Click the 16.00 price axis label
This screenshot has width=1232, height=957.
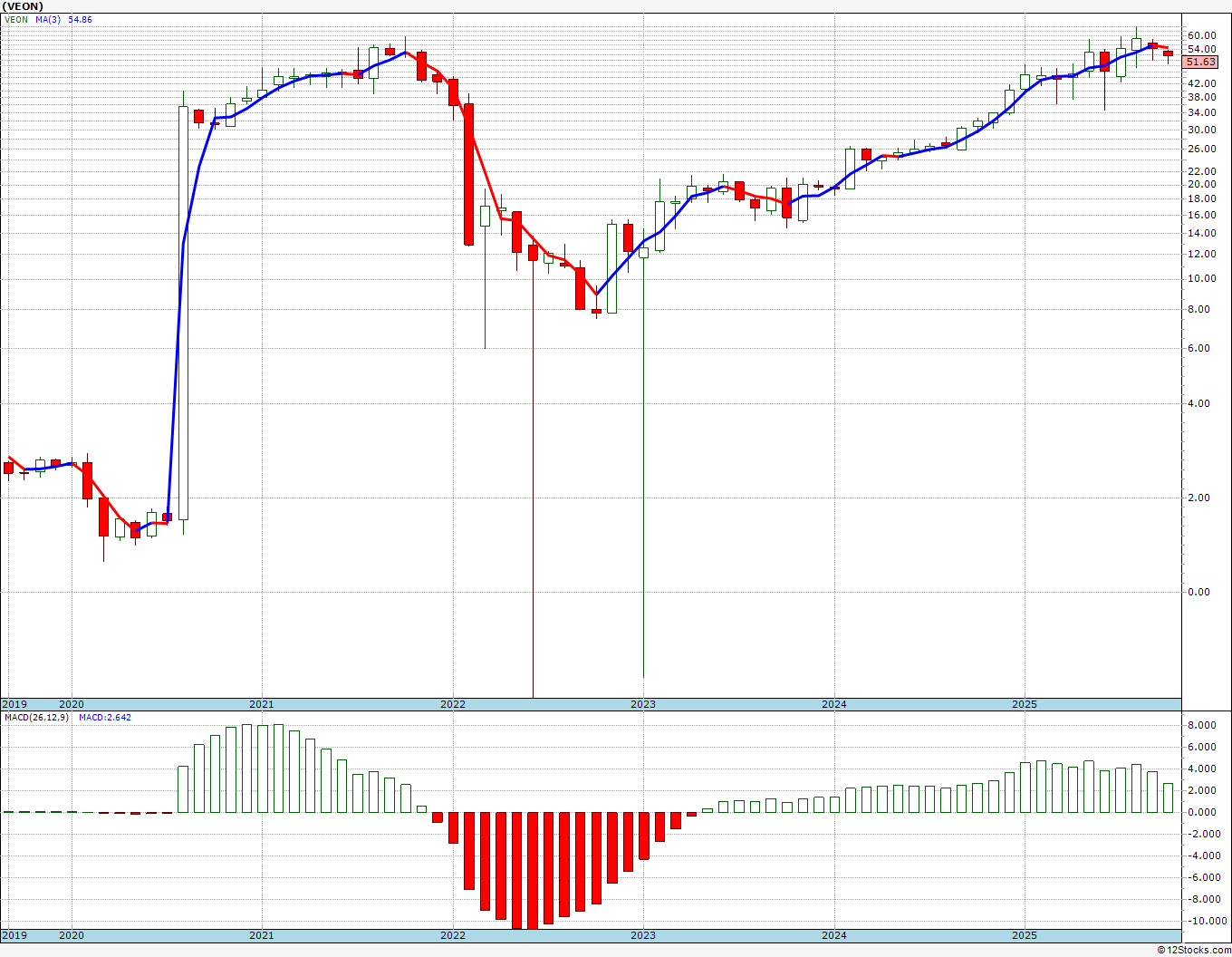point(1202,215)
